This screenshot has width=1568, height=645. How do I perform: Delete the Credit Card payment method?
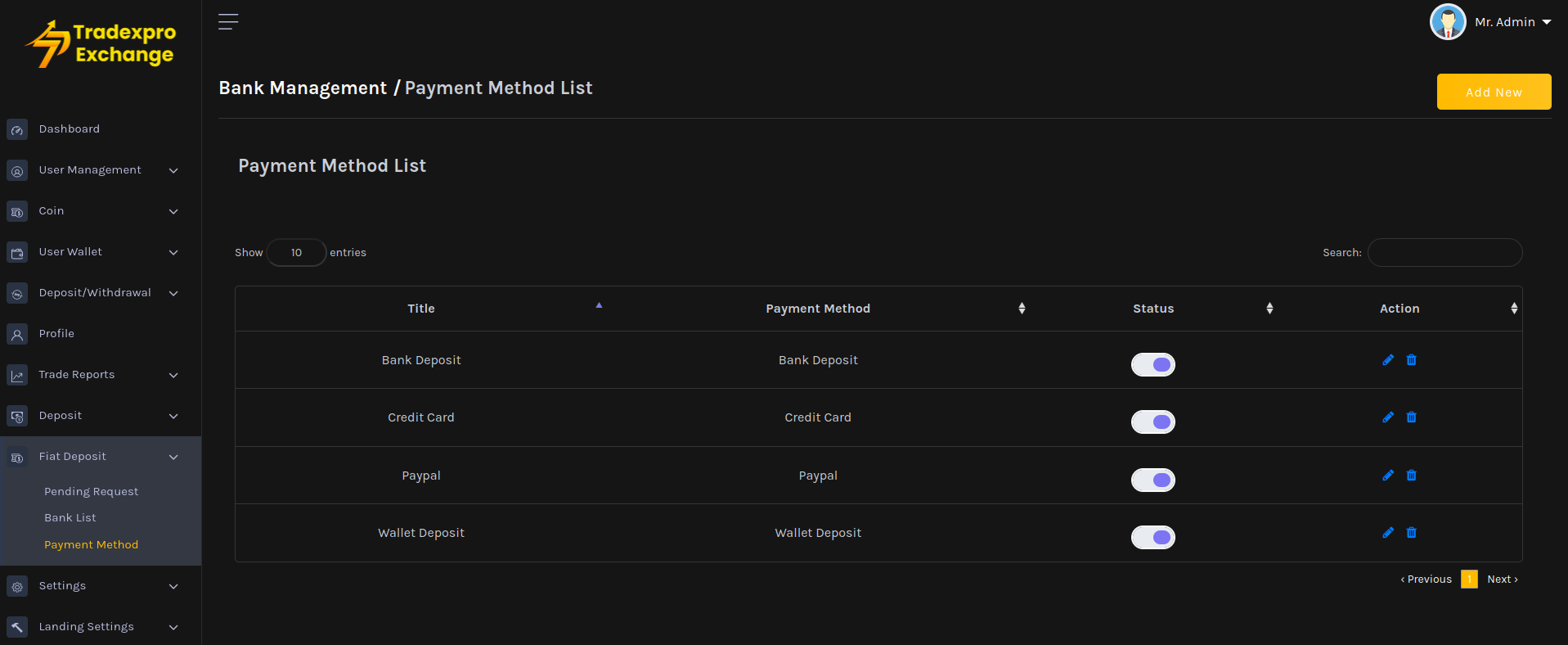tap(1411, 417)
